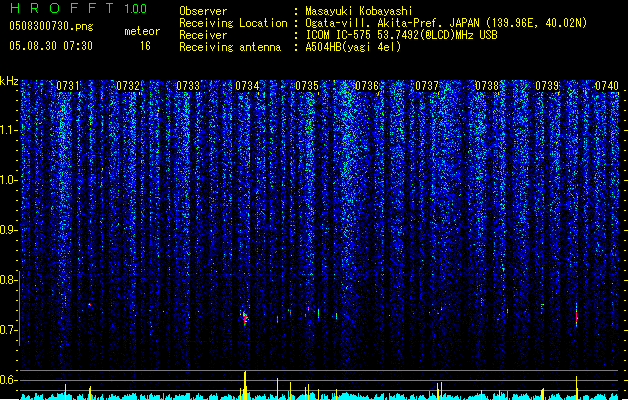Click the observer name Masayuki Kobayashi

point(359,11)
